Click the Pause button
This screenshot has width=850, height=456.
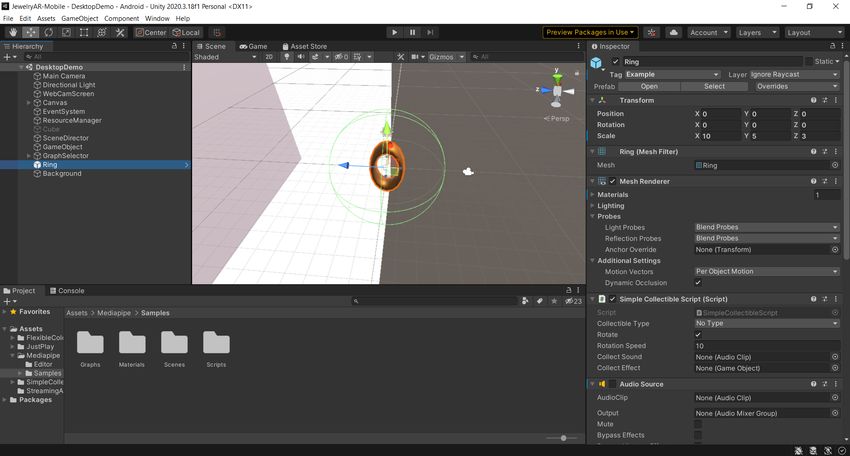point(412,32)
